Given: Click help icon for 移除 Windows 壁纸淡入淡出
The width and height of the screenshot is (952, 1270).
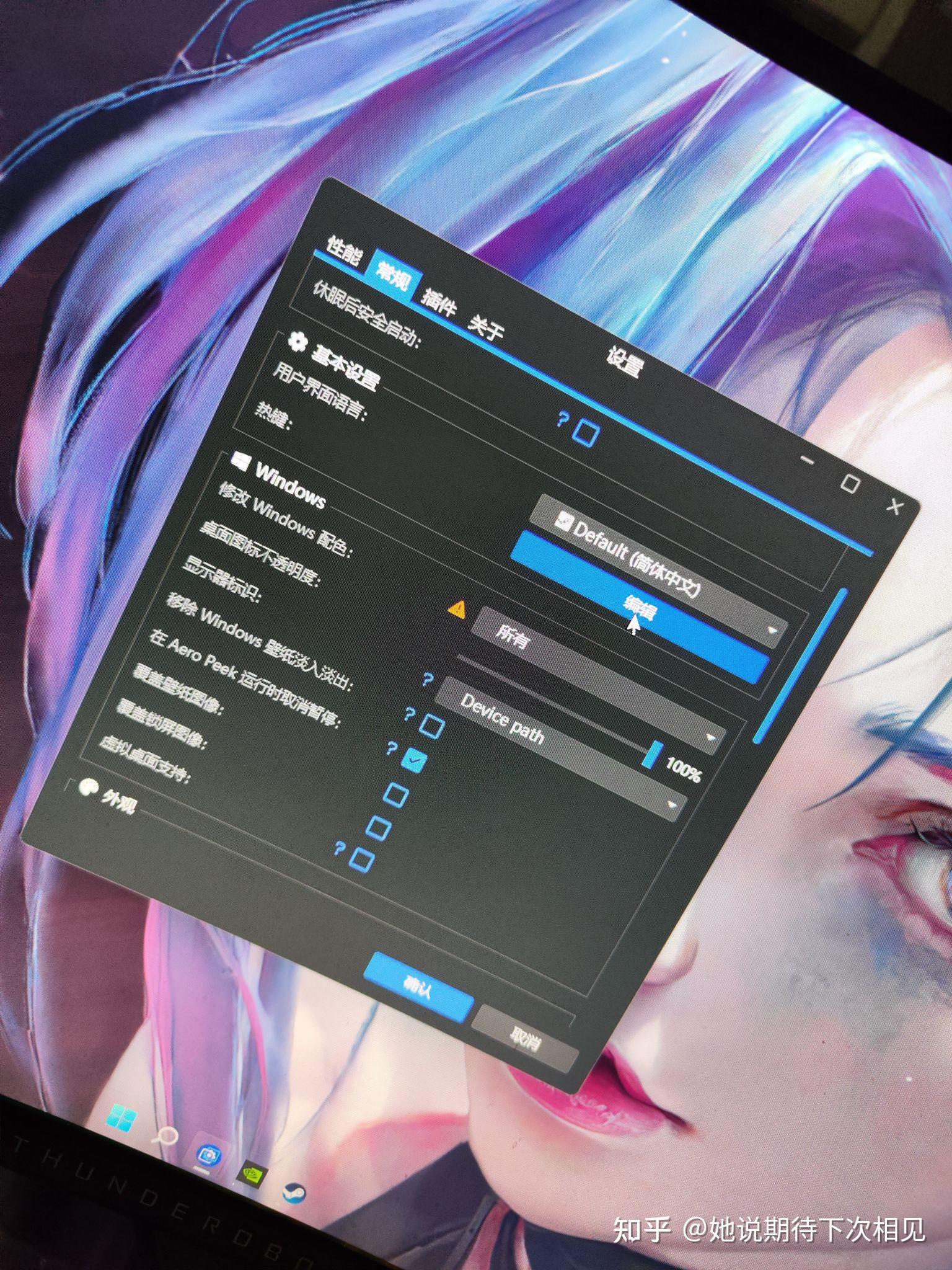Looking at the screenshot, I should click(409, 714).
